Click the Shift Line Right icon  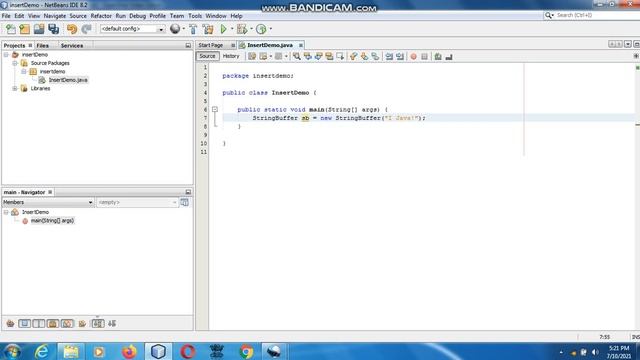coord(400,56)
